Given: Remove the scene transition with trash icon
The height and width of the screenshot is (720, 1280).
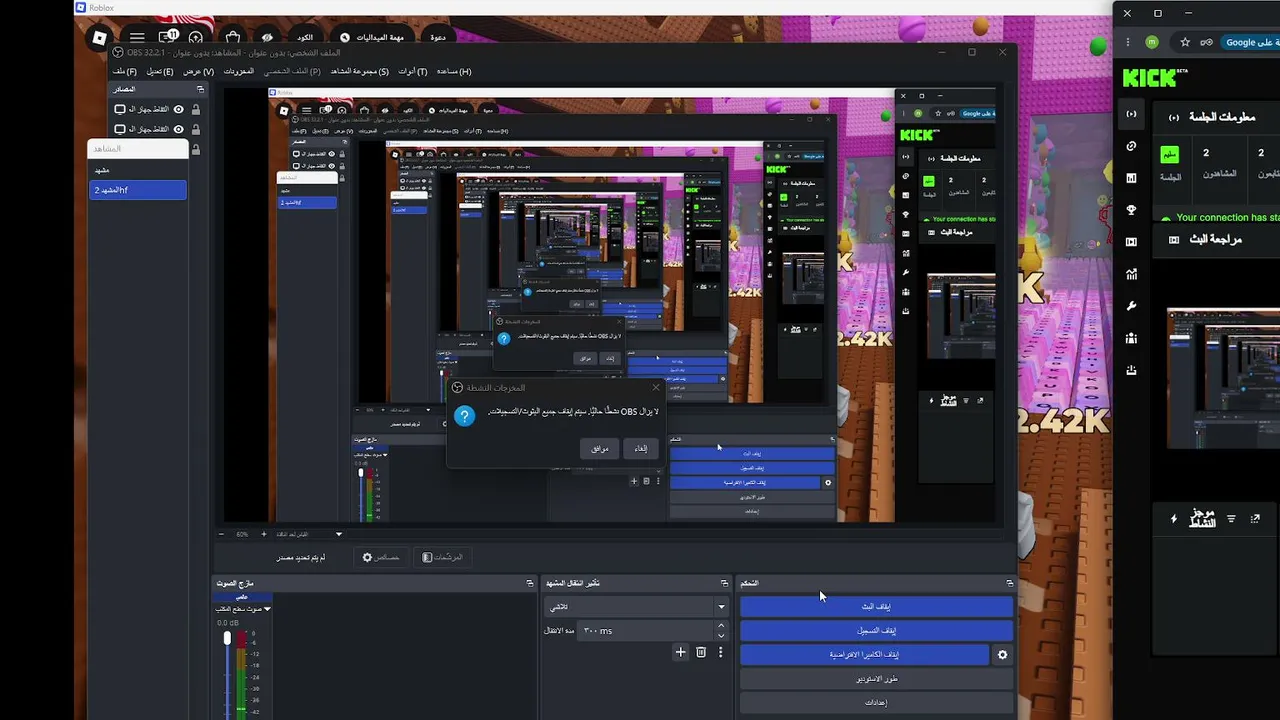Looking at the screenshot, I should pyautogui.click(x=701, y=652).
